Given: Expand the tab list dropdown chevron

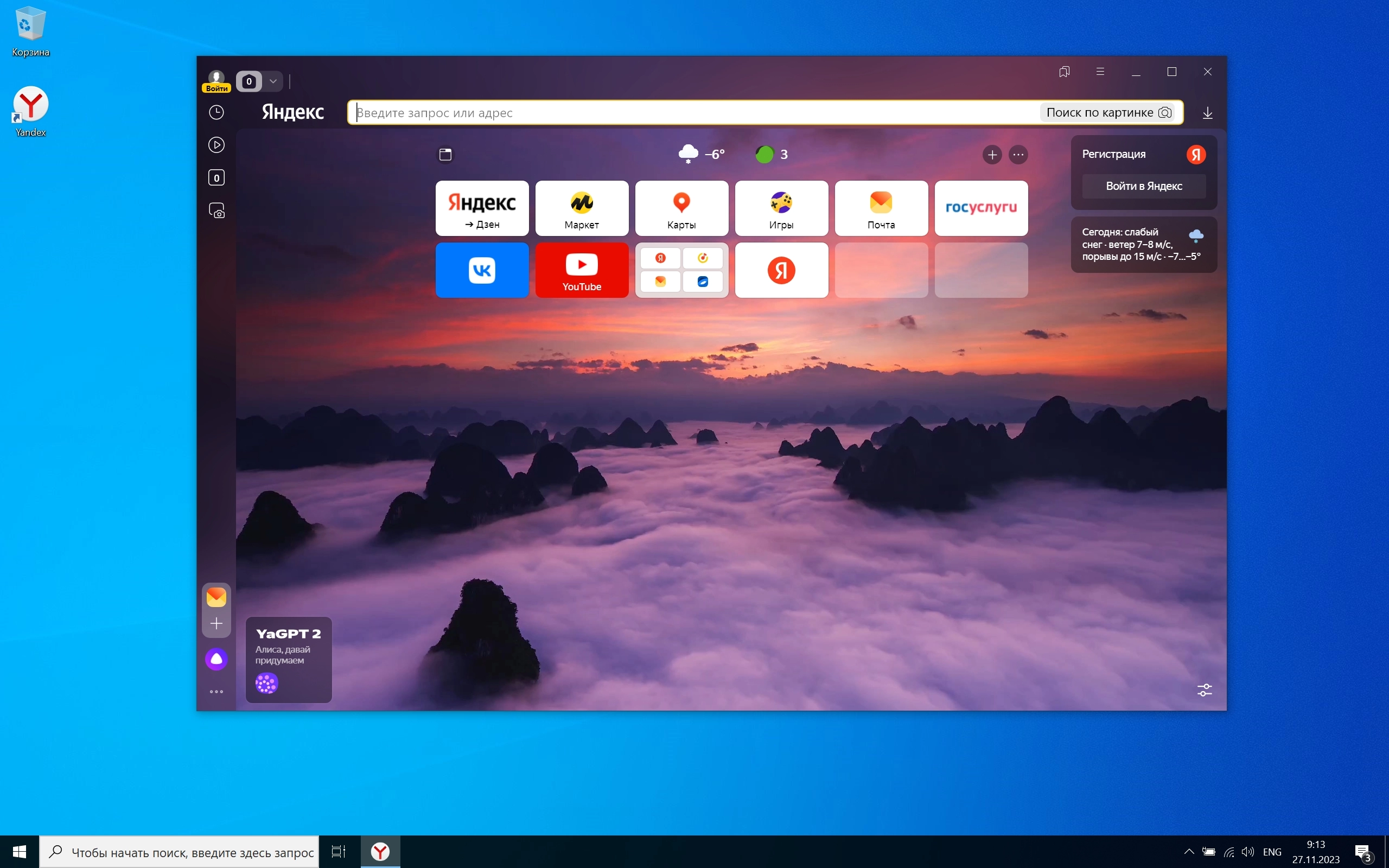Looking at the screenshot, I should point(273,81).
